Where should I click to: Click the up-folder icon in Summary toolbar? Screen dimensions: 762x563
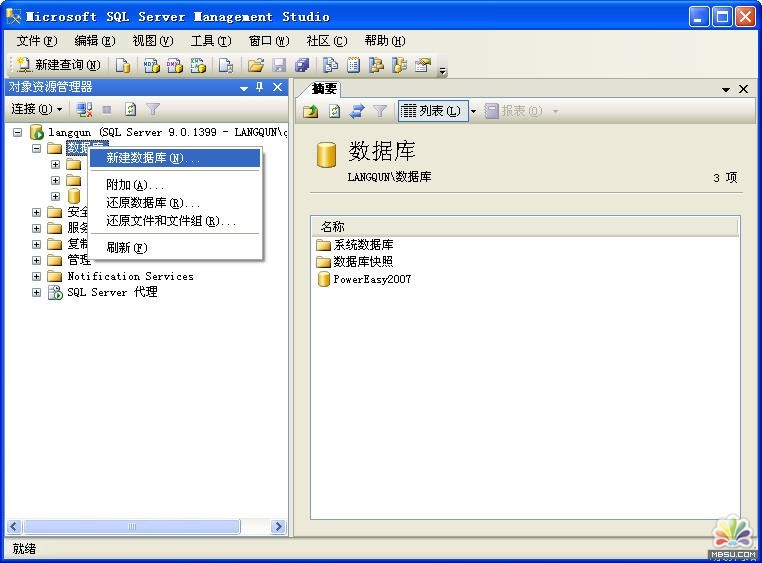coord(311,111)
